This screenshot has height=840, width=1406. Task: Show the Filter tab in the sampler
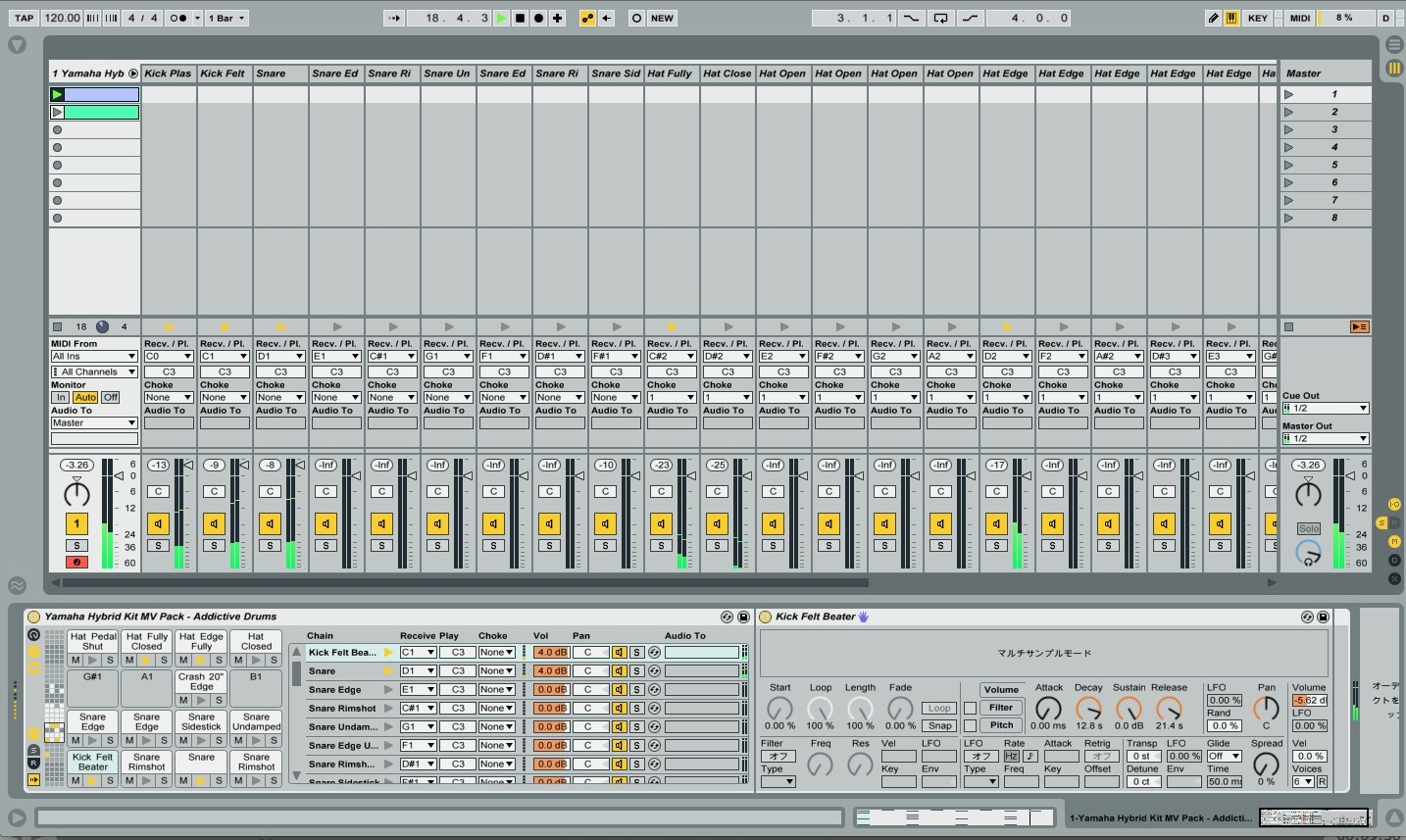[1001, 708]
